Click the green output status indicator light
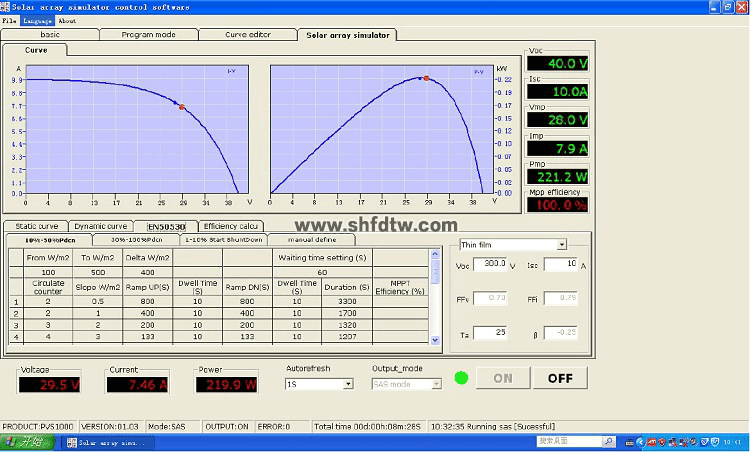Image resolution: width=750 pixels, height=452 pixels. 460,378
